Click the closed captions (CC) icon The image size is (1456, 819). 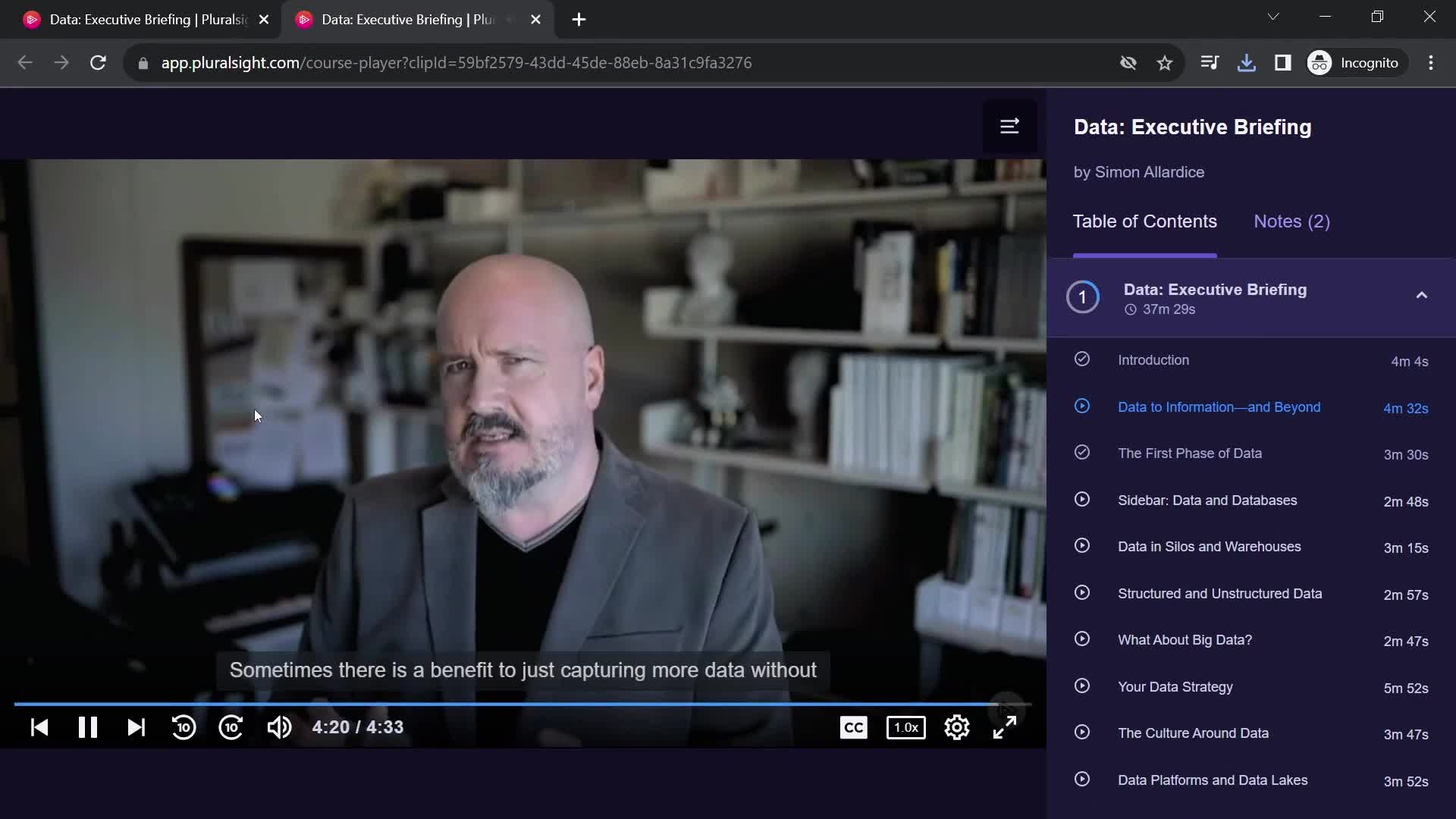(x=855, y=727)
